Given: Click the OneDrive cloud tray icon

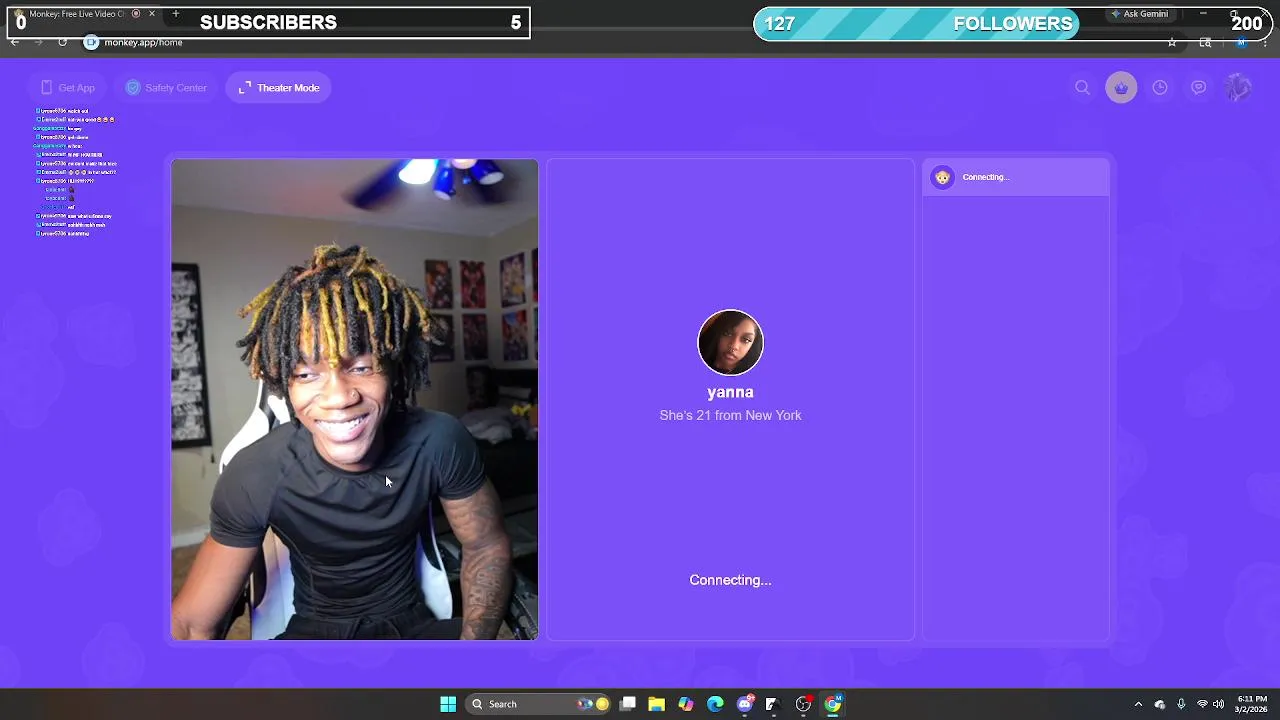Looking at the screenshot, I should (x=1160, y=704).
